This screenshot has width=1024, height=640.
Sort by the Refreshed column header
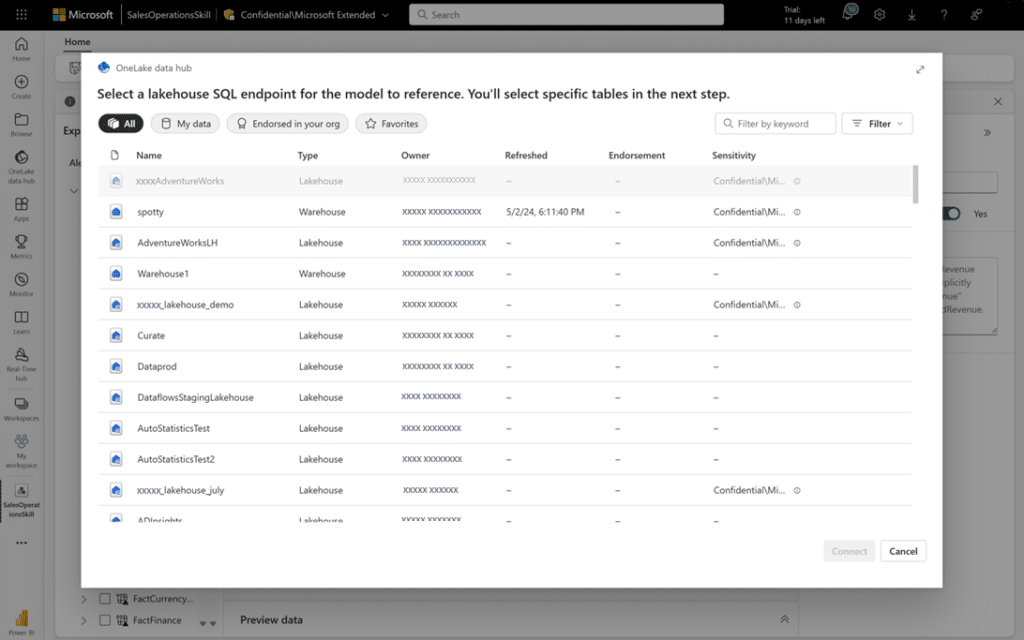526,155
